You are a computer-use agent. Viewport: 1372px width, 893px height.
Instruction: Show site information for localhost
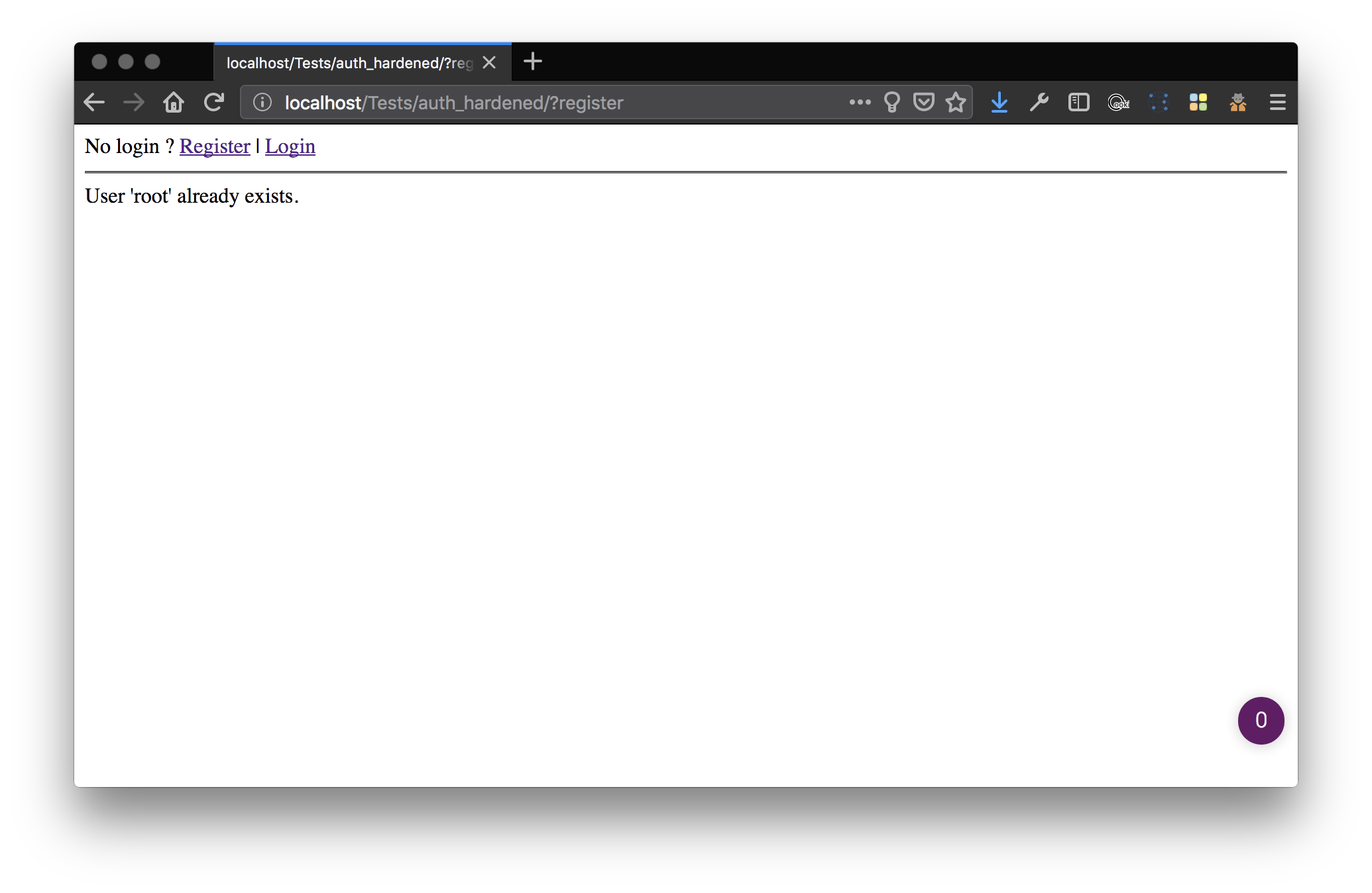coord(262,103)
